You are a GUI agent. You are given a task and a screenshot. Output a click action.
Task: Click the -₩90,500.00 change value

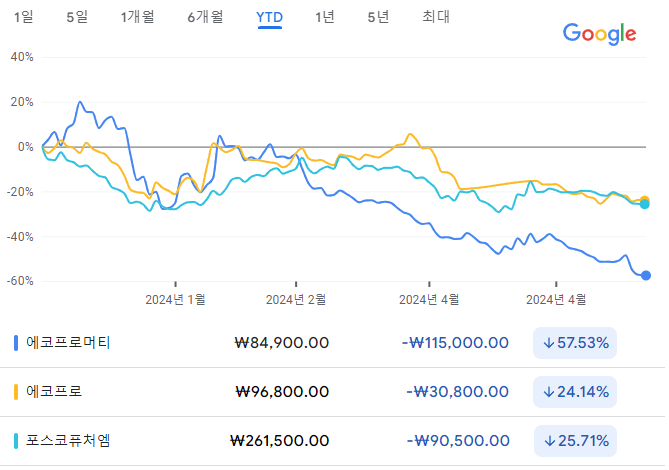[x=458, y=441]
